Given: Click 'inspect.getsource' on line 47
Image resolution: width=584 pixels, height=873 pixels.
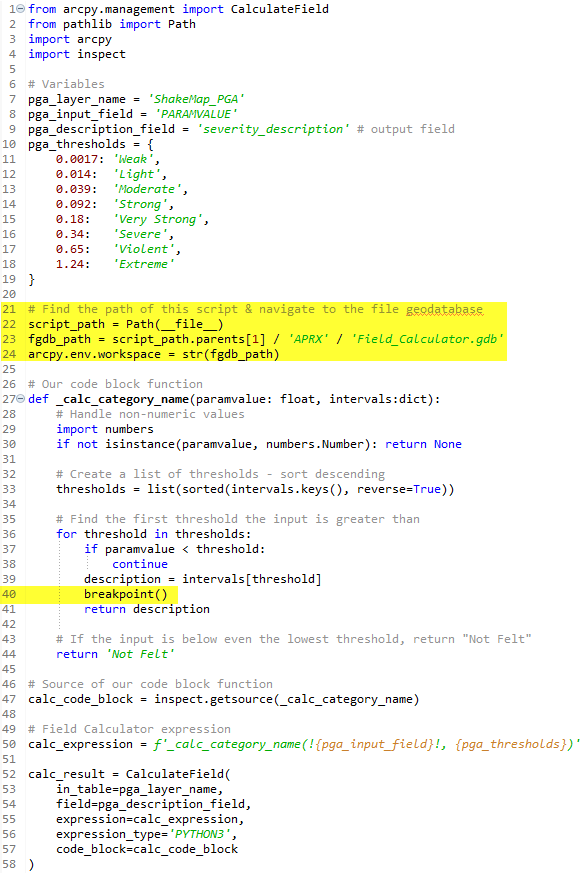Looking at the screenshot, I should [x=213, y=699].
